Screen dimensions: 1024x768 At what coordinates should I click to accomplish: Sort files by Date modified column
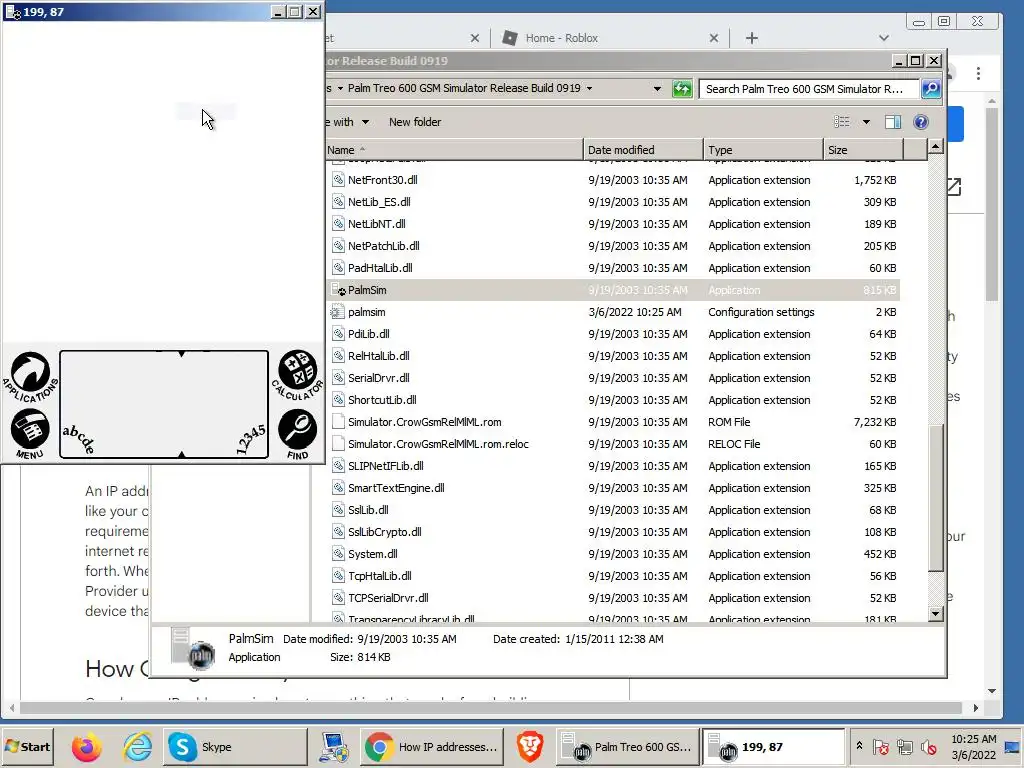[x=643, y=150]
